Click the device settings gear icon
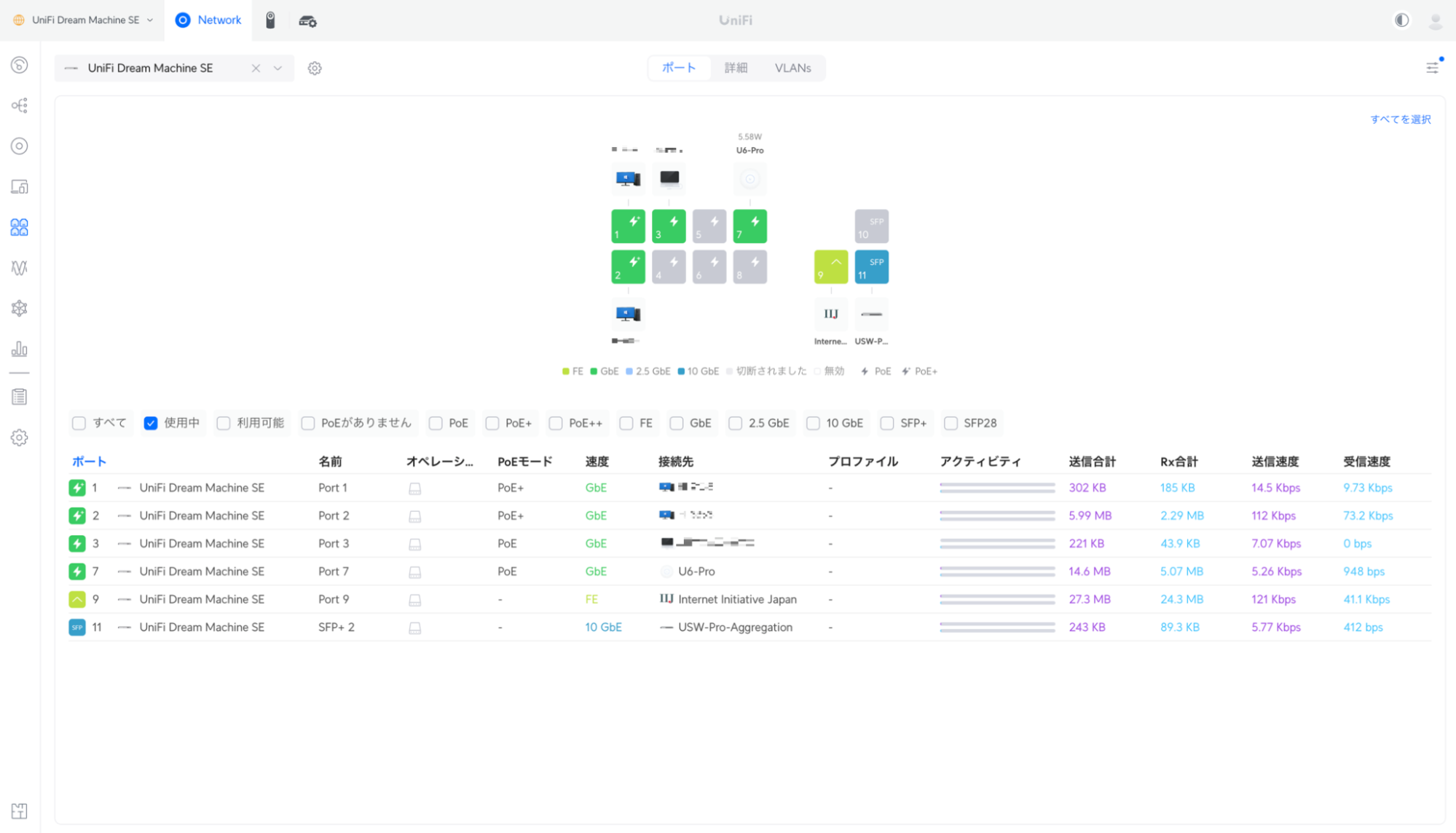Image resolution: width=1456 pixels, height=833 pixels. click(315, 68)
